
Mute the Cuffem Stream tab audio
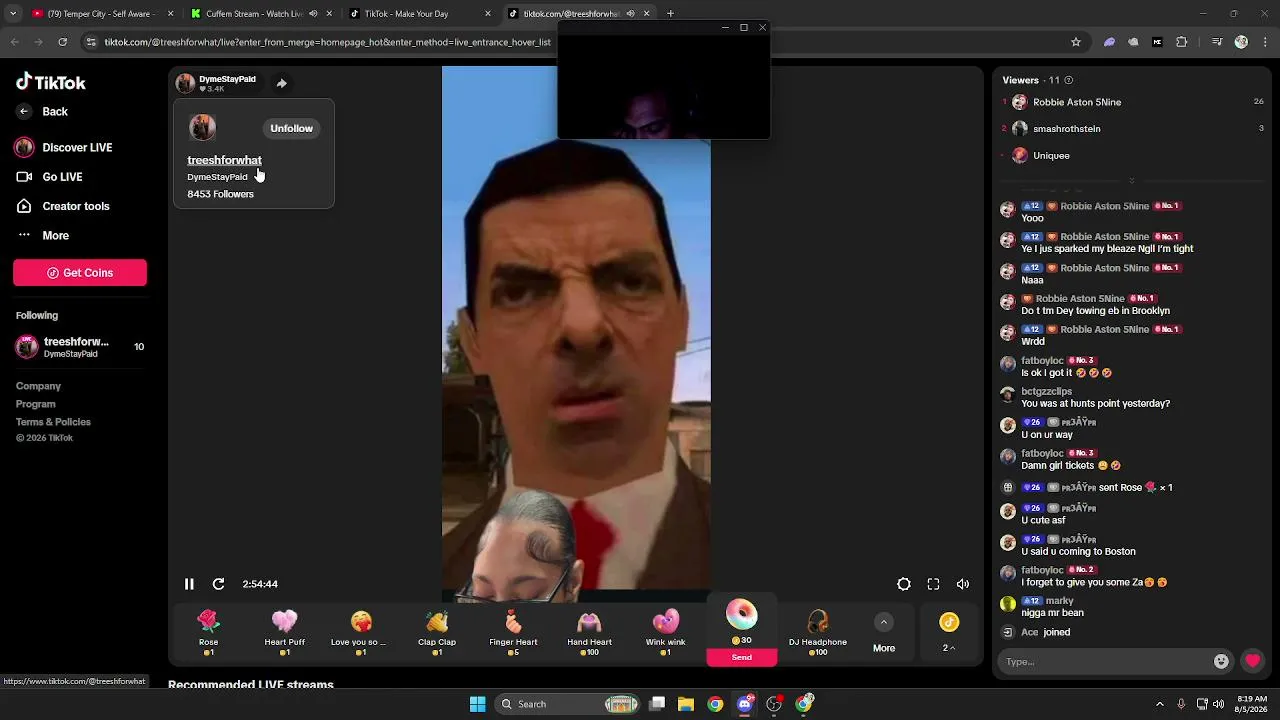[x=313, y=14]
